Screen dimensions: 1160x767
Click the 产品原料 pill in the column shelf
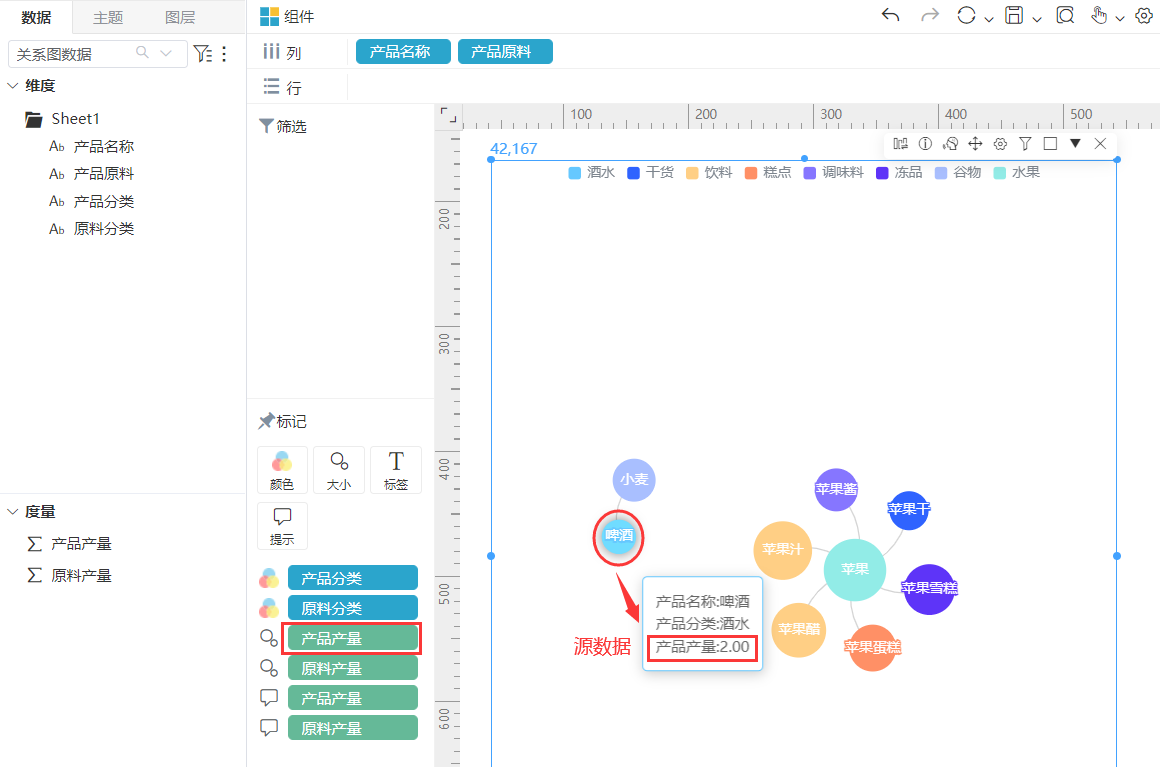505,52
